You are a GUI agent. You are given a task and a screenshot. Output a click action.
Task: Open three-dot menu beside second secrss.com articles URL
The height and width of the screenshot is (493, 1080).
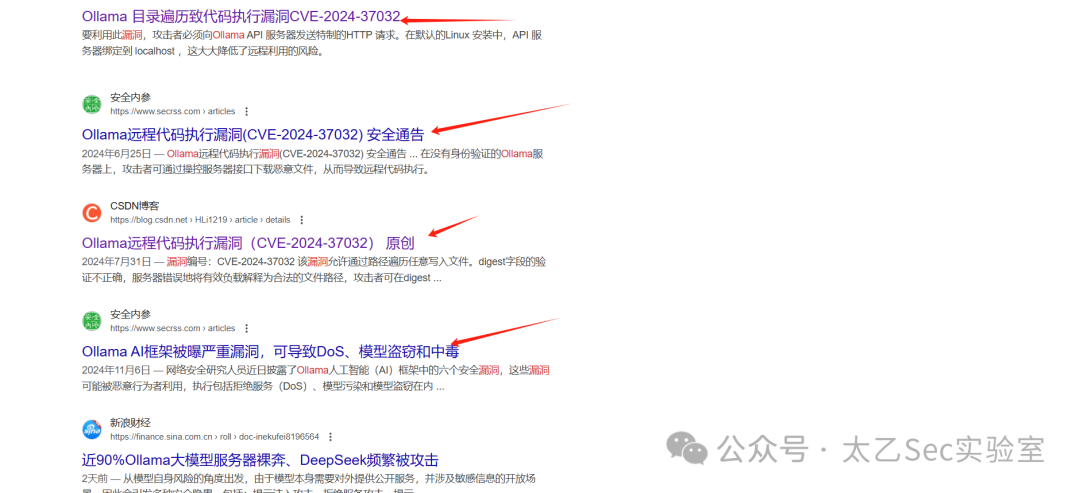(x=247, y=328)
